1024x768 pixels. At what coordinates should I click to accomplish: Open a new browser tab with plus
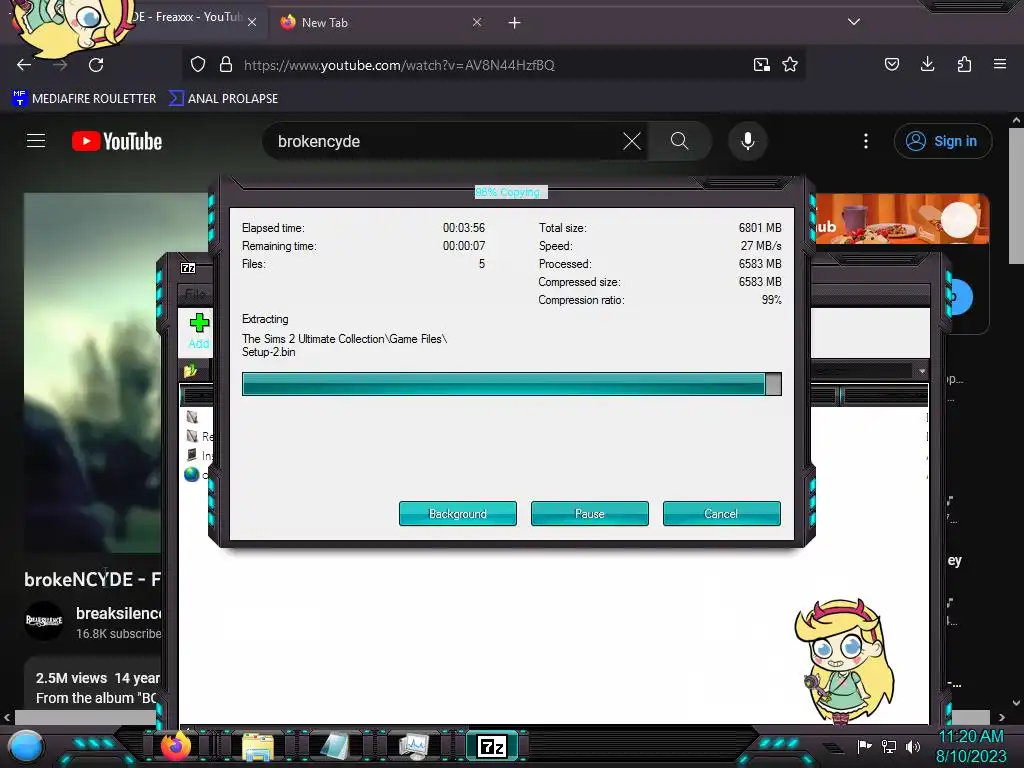coord(515,23)
